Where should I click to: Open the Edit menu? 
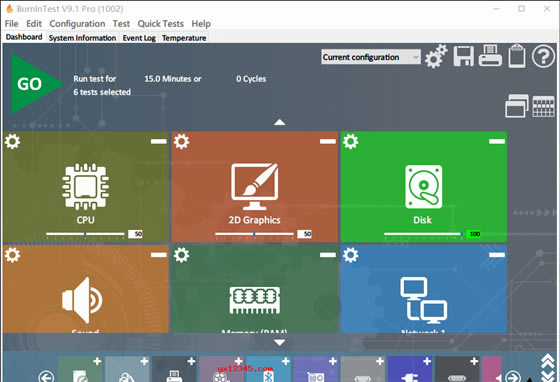click(x=34, y=24)
